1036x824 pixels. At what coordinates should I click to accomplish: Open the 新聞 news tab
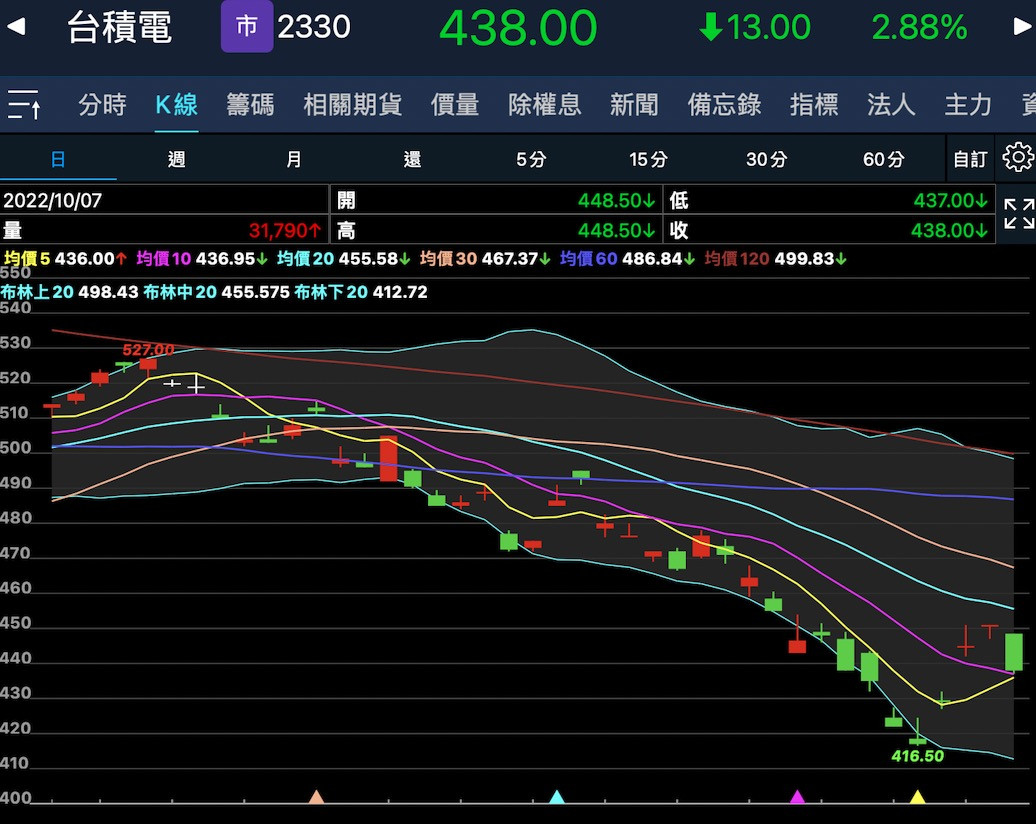click(x=634, y=104)
